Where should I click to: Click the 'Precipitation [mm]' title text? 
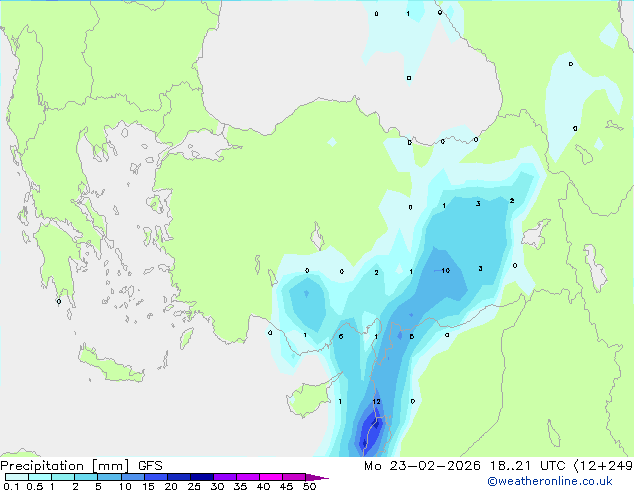(x=65, y=466)
